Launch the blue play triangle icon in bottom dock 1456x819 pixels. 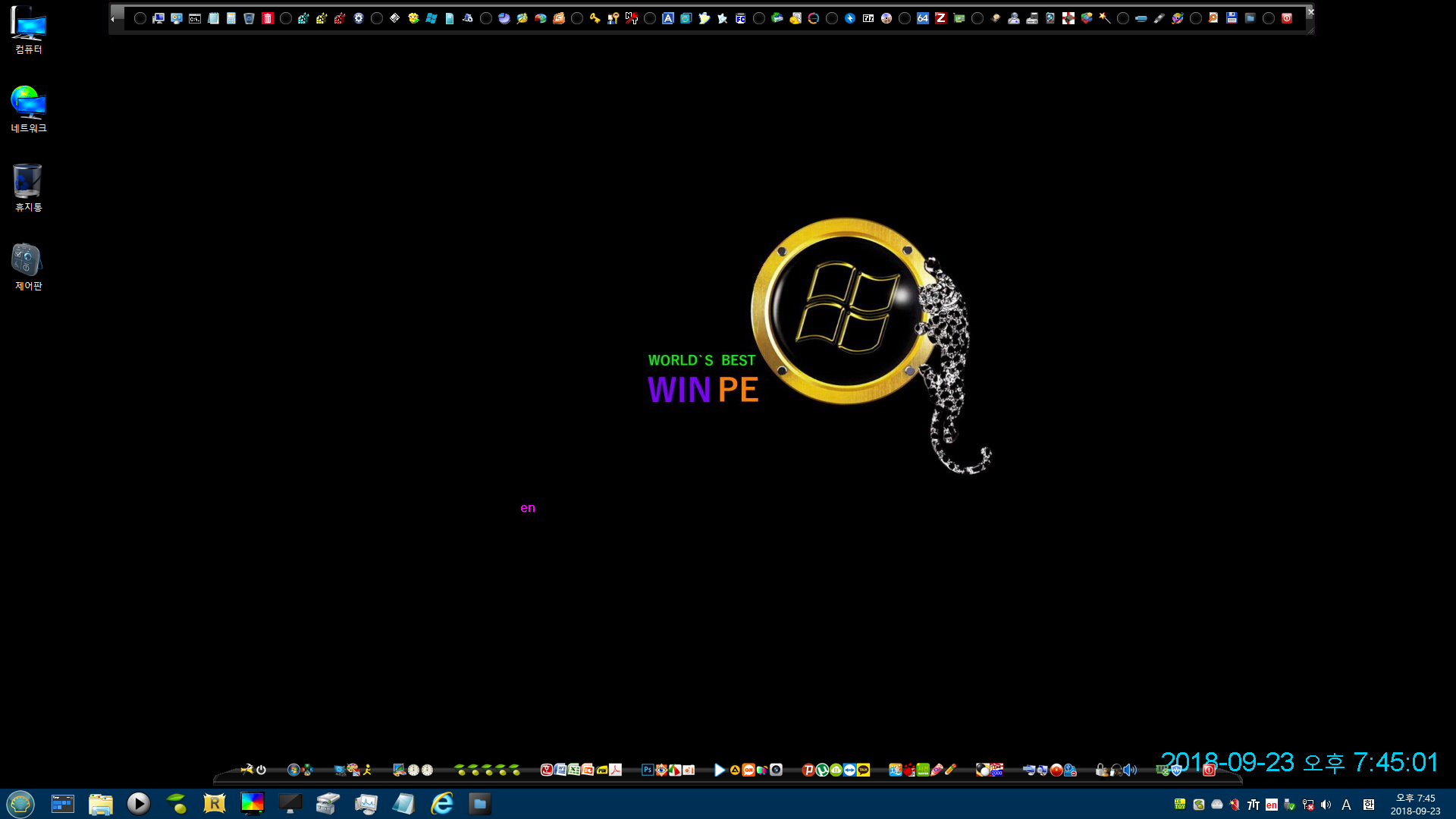[720, 770]
